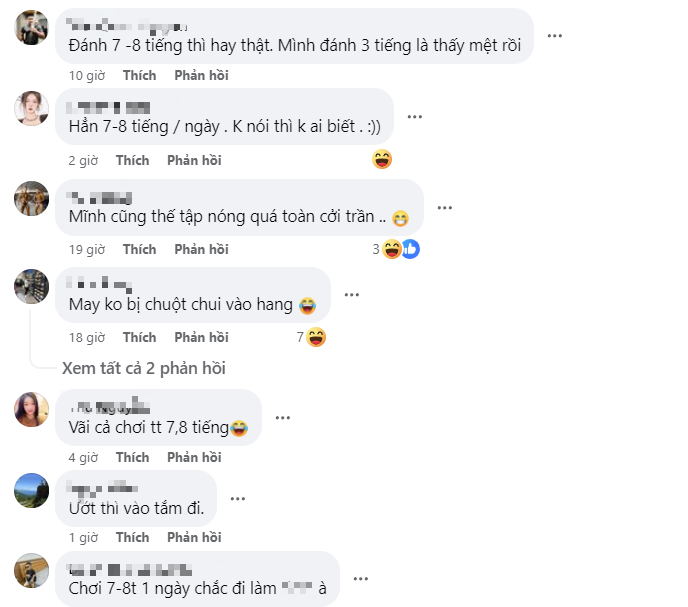
Task: Open options for "Mình cũng thế tập nóng" comment
Action: pos(445,208)
